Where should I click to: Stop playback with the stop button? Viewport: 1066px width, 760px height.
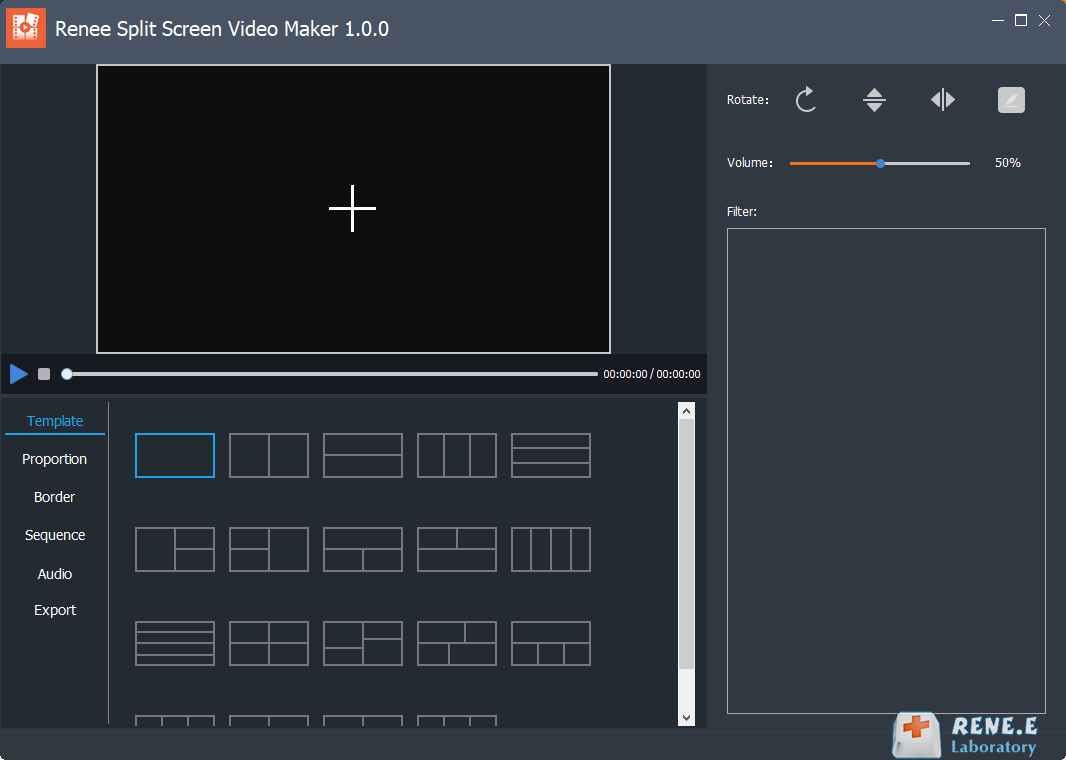(44, 374)
